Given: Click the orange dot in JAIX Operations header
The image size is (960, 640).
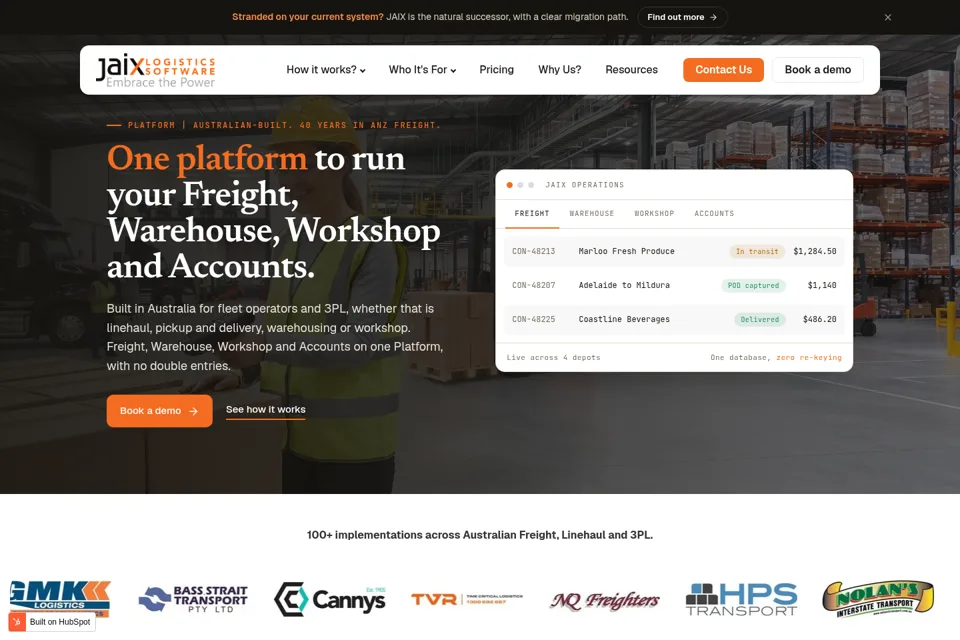Looking at the screenshot, I should 509,185.
